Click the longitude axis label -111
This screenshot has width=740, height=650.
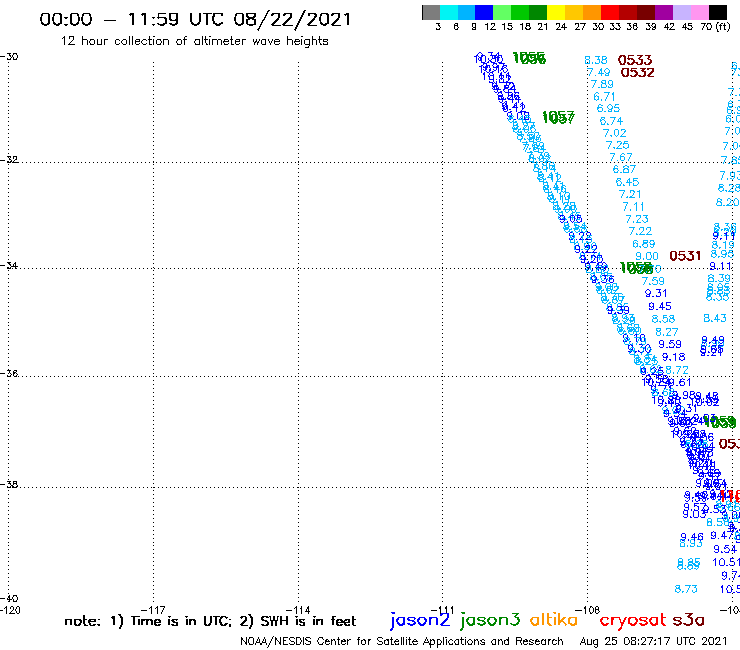pos(442,610)
